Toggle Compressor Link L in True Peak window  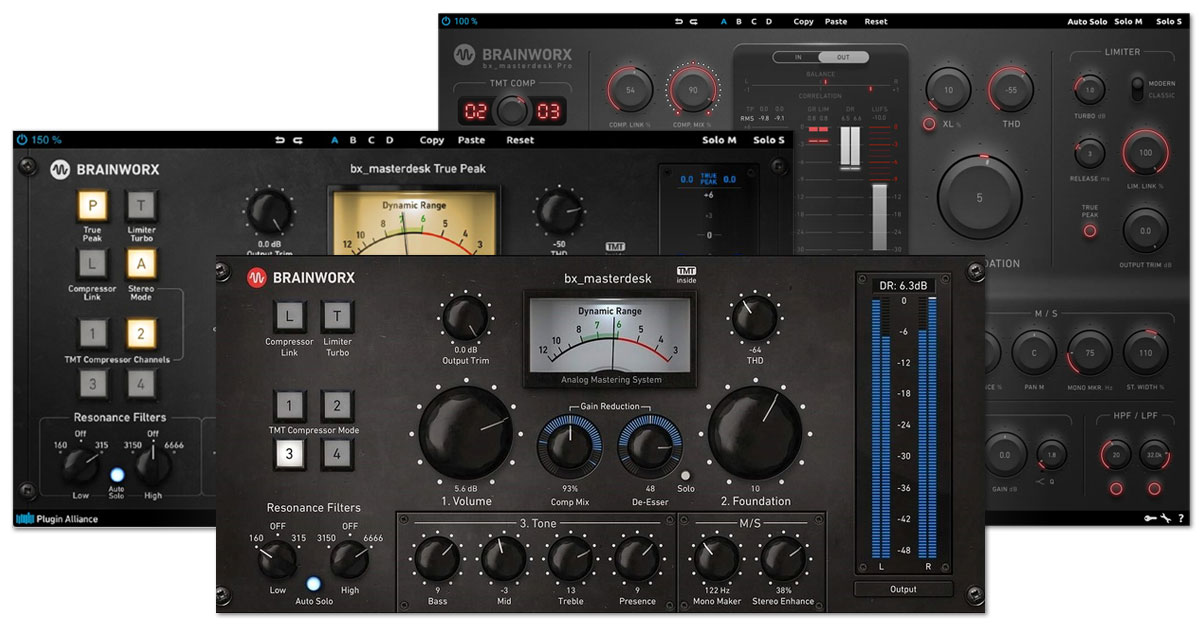93,264
